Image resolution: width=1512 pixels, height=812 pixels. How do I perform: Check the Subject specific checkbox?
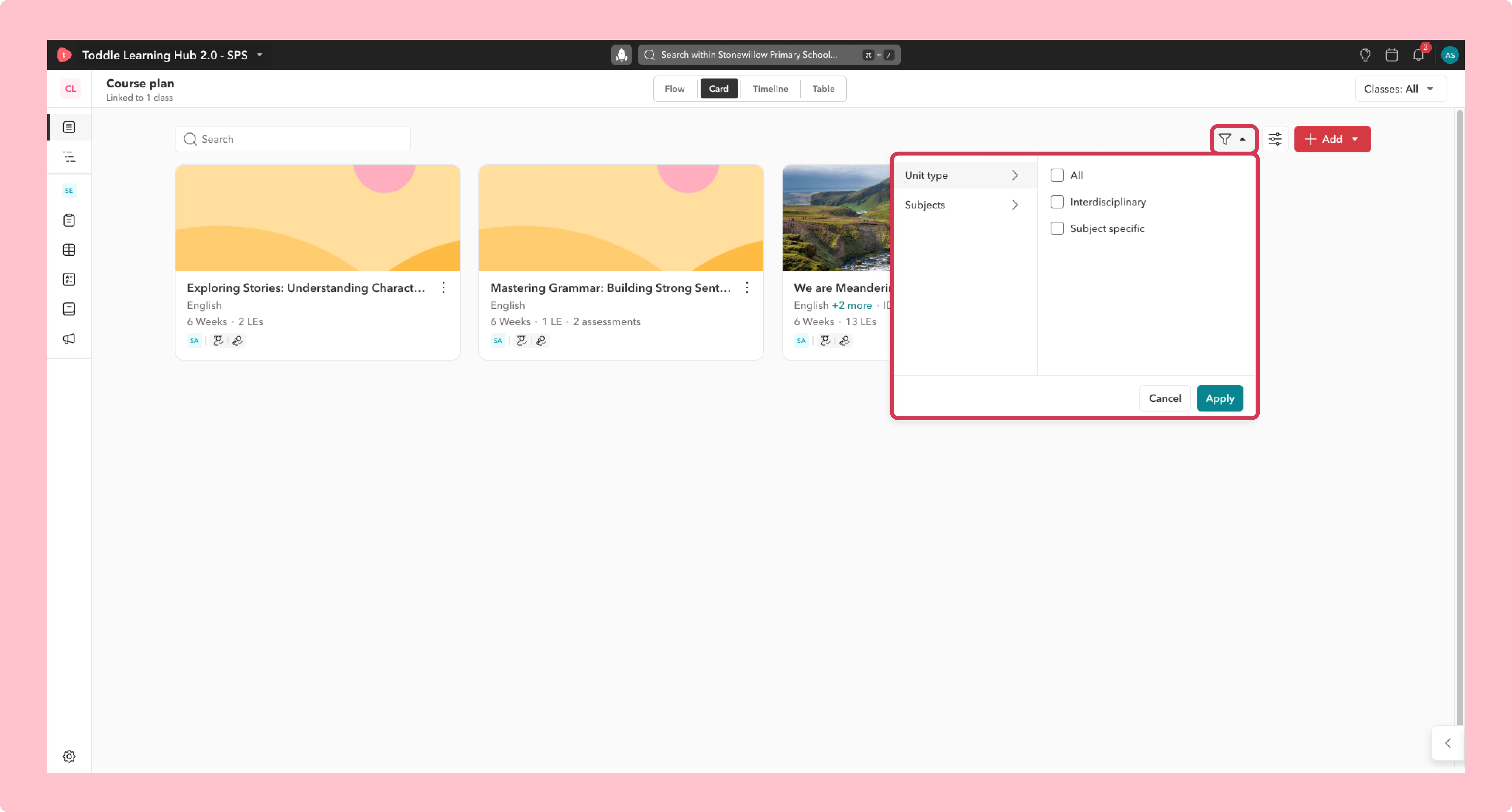click(x=1057, y=228)
